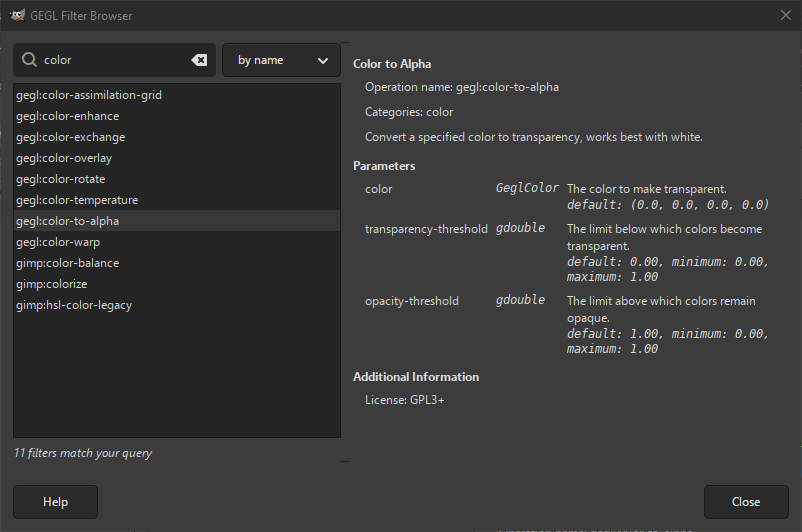This screenshot has height=532, width=802.
Task: Select gegl:color-temperature filter
Action: point(177,200)
